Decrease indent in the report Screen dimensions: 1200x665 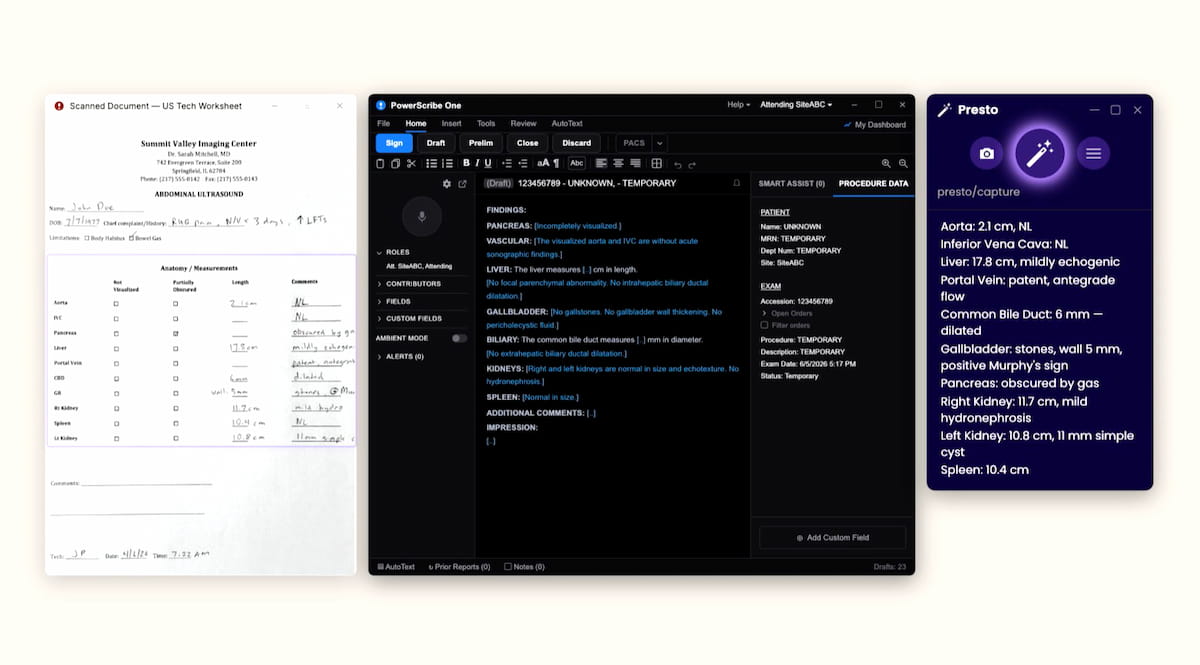click(x=507, y=163)
